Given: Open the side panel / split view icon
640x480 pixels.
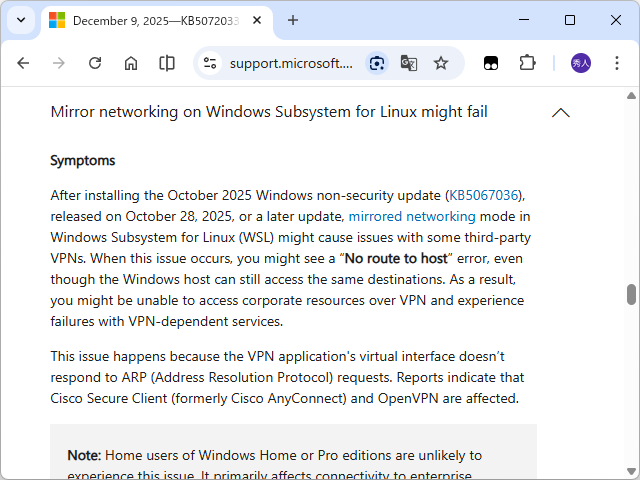Looking at the screenshot, I should [x=167, y=63].
